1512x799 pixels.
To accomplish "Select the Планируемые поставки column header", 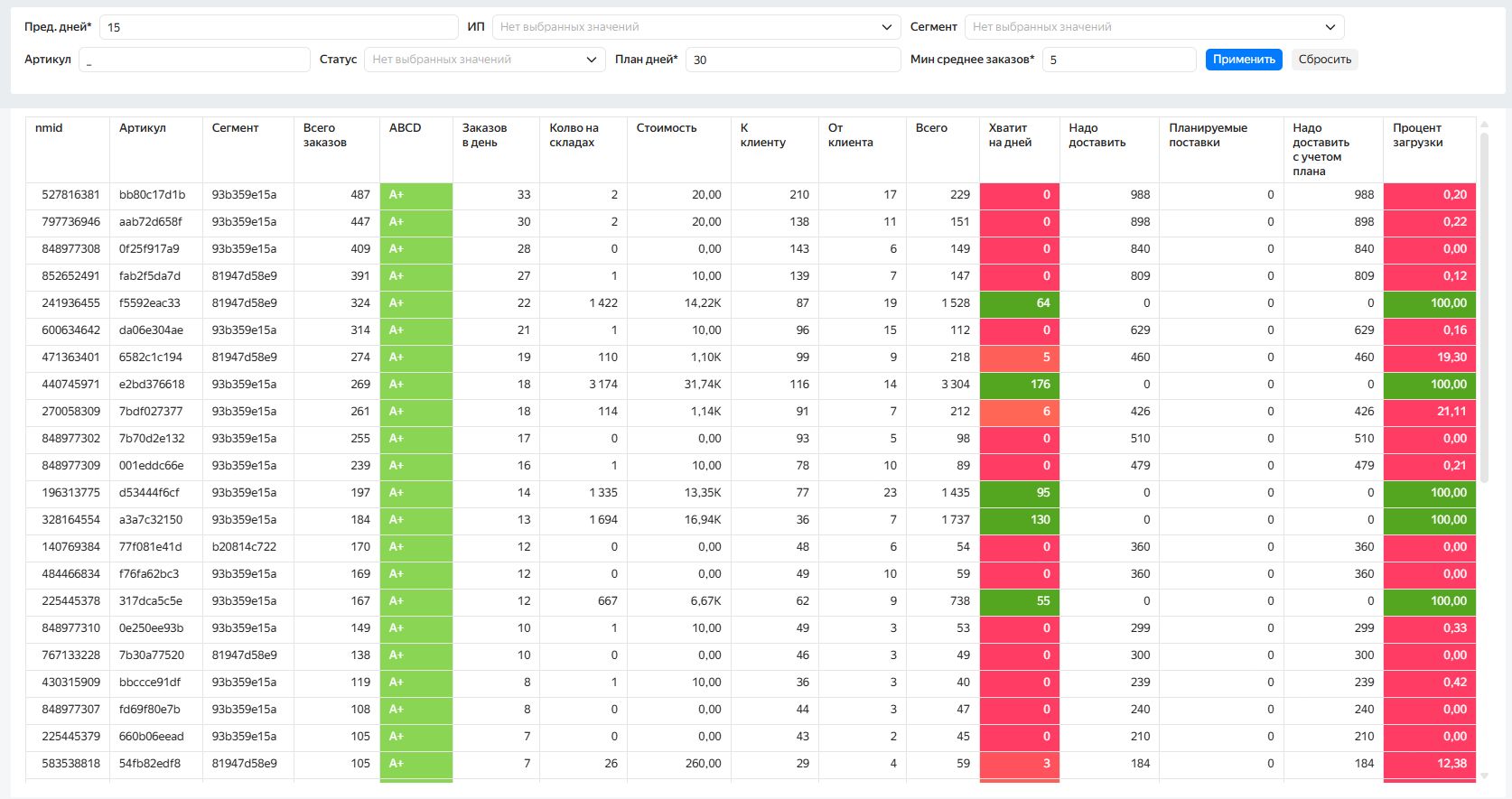I will pyautogui.click(x=1208, y=135).
